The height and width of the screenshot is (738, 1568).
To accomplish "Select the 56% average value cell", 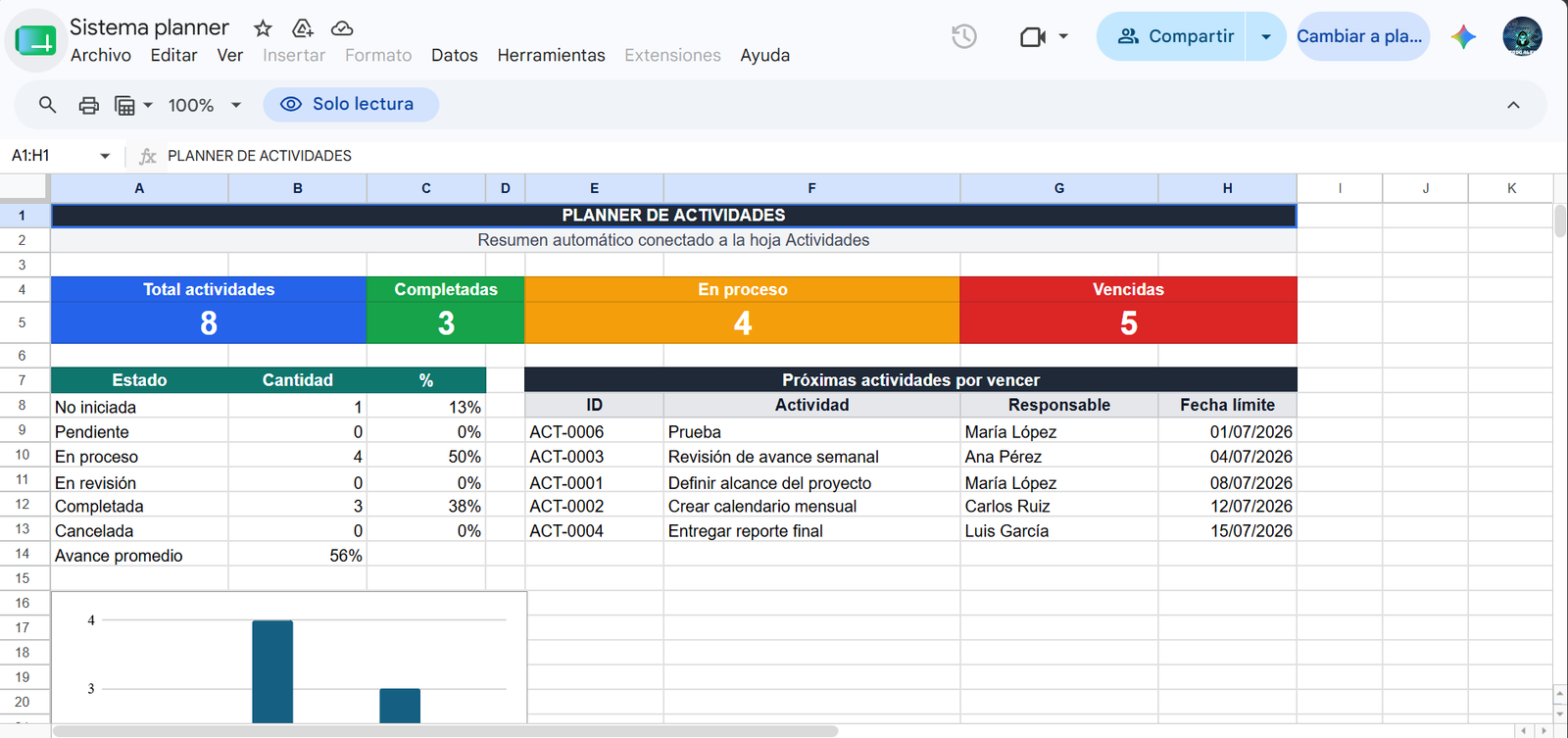I will [297, 556].
